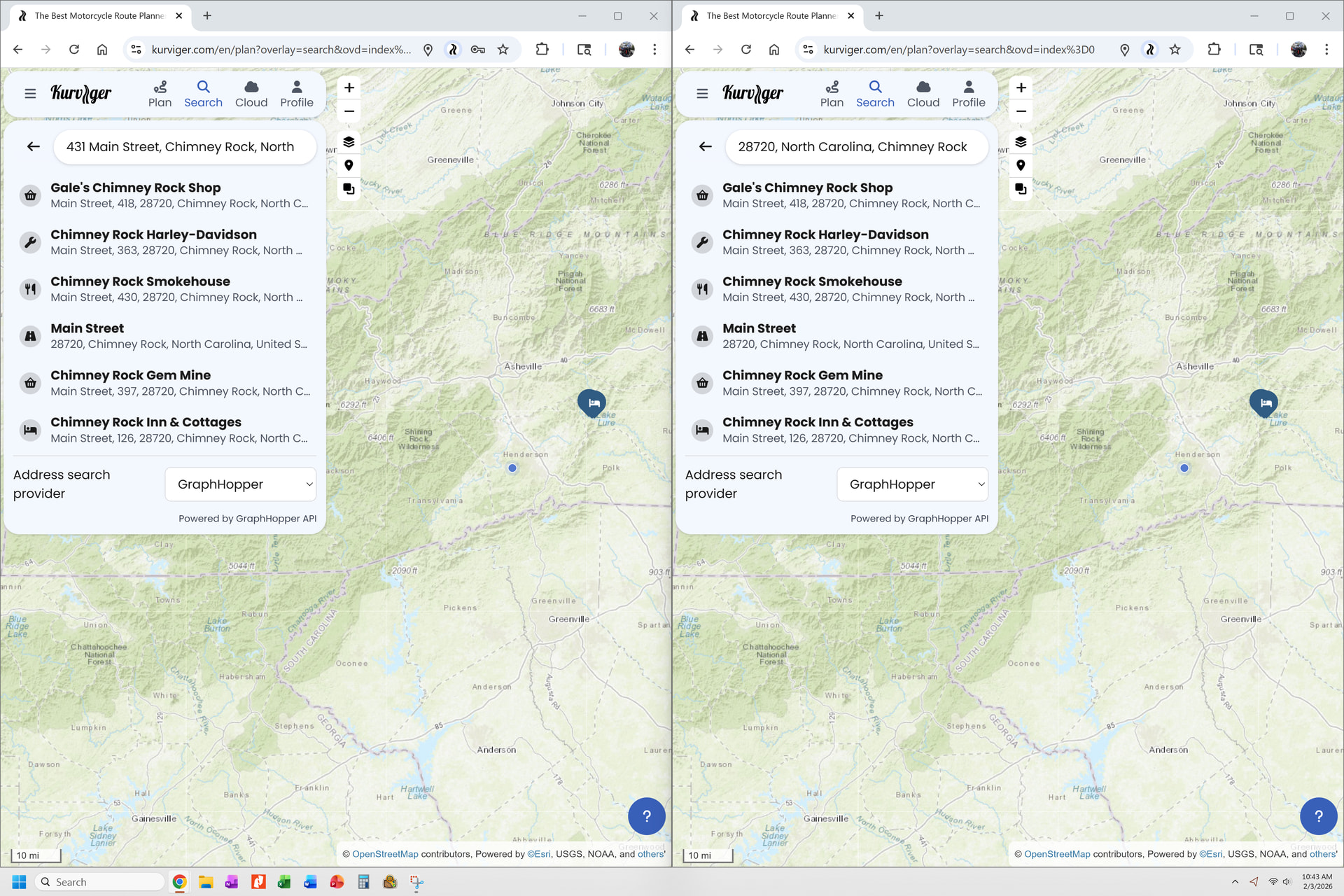Click the location pin icon on right map

1021,165
